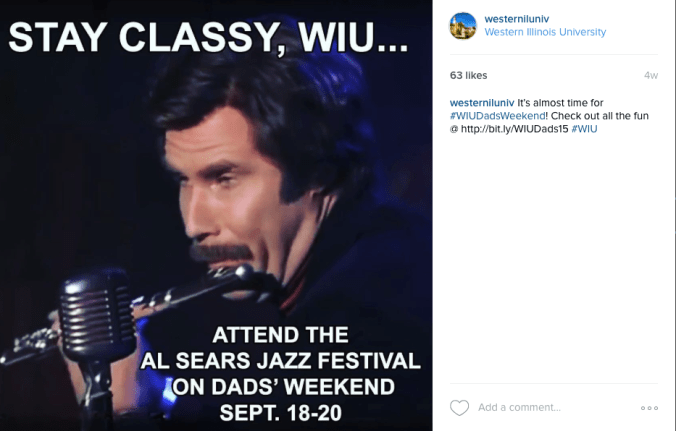
Task: Open the westerniluniv username beside the avatar
Action: [518, 18]
